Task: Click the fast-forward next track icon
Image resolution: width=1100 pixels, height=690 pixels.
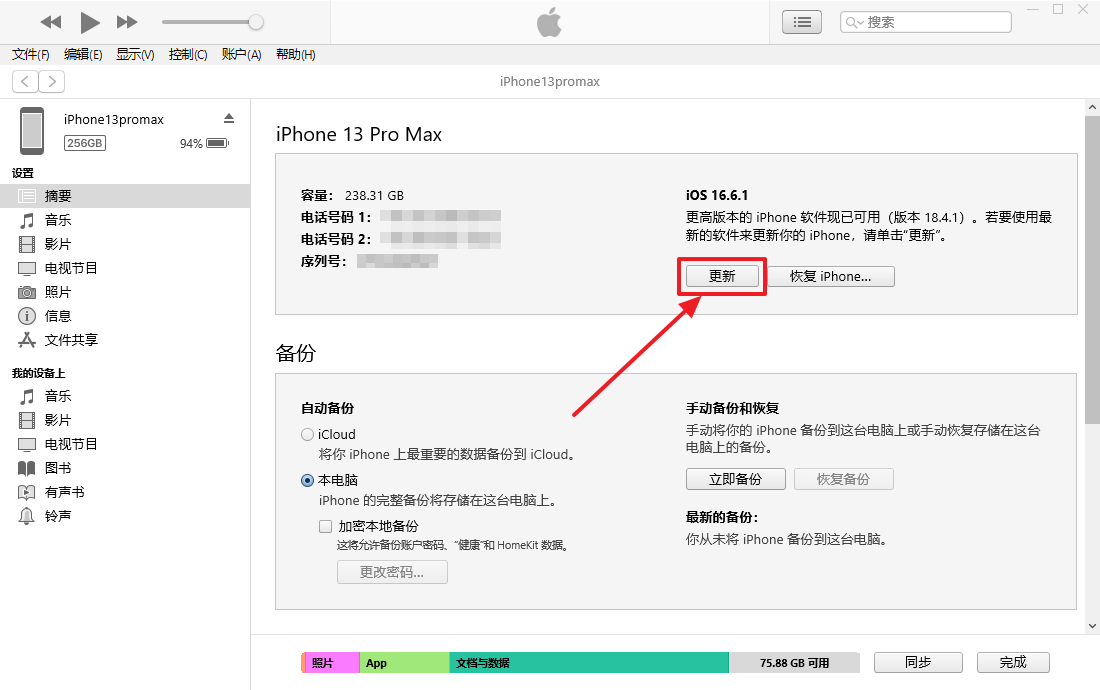Action: coord(127,22)
